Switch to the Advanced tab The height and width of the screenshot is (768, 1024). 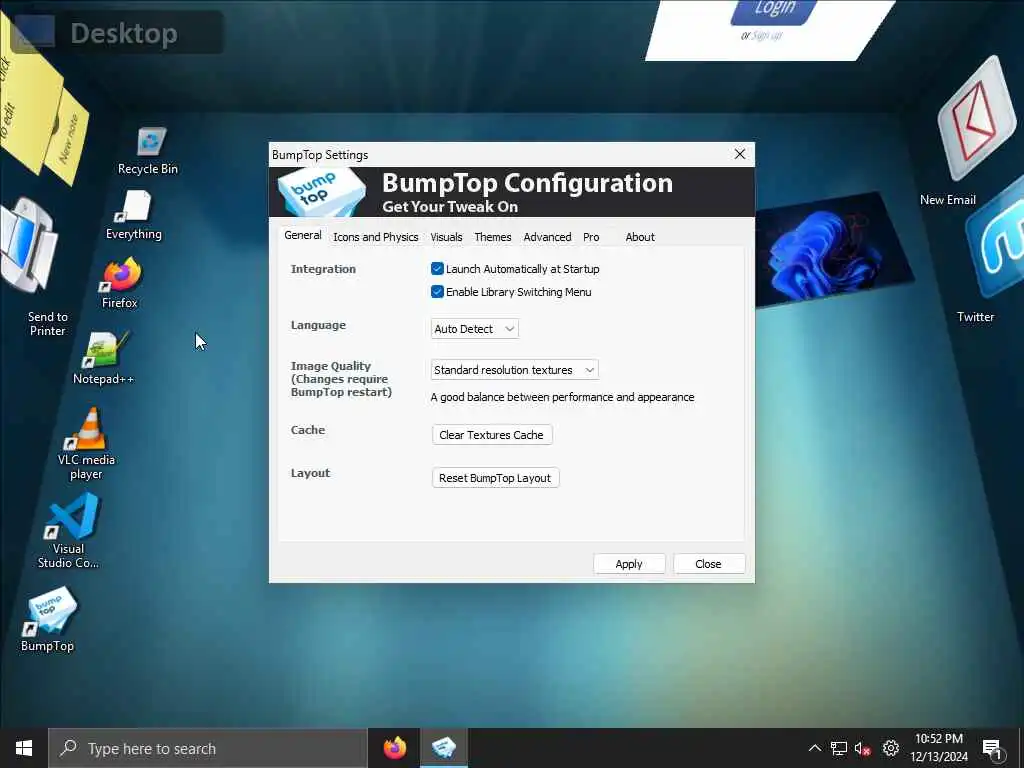coord(547,237)
